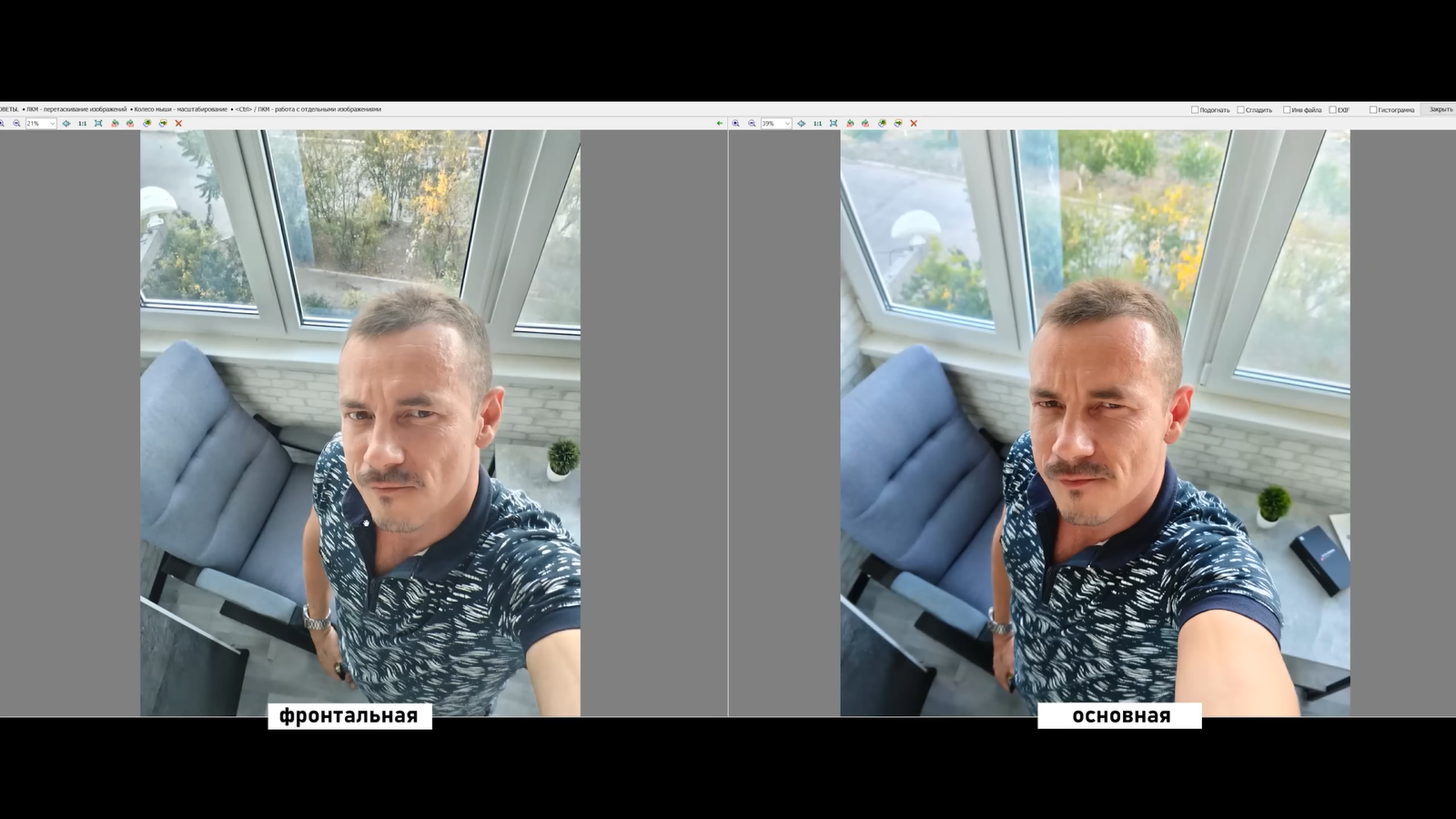Image resolution: width=1456 pixels, height=819 pixels.
Task: Remove right image with red X
Action: point(914,124)
